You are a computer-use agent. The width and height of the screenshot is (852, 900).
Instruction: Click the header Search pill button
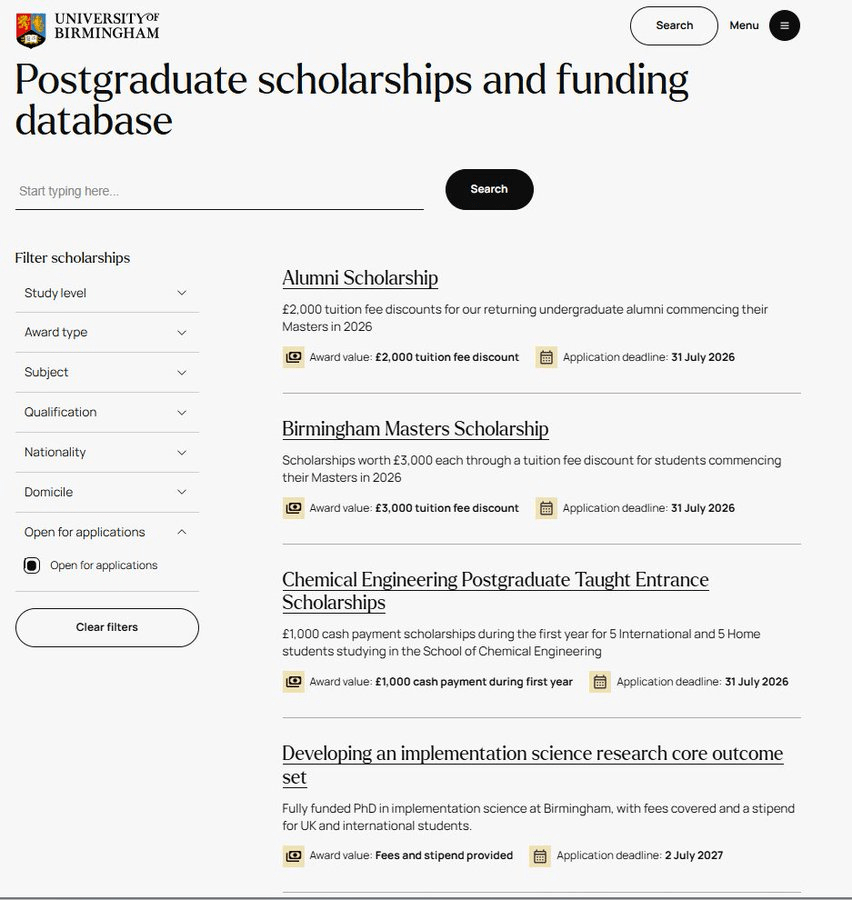pos(674,26)
